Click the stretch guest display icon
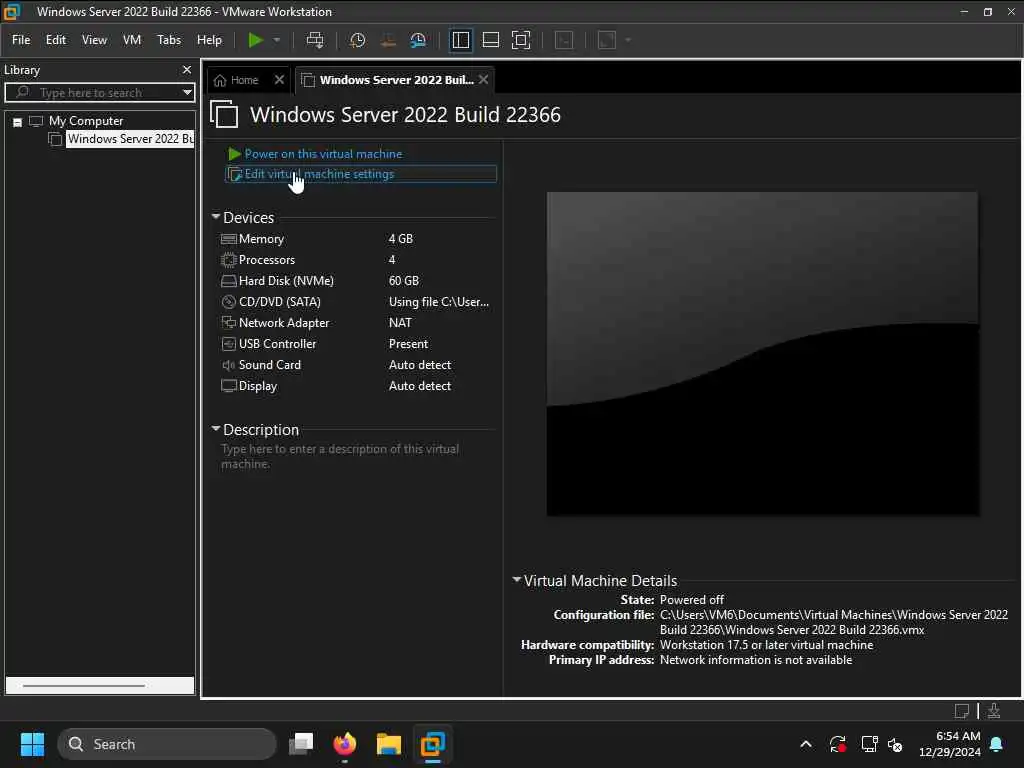This screenshot has width=1024, height=768. pos(607,40)
